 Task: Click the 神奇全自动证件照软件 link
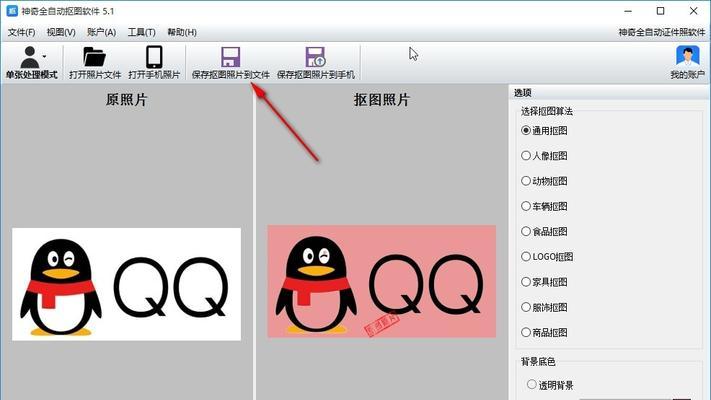click(x=662, y=32)
